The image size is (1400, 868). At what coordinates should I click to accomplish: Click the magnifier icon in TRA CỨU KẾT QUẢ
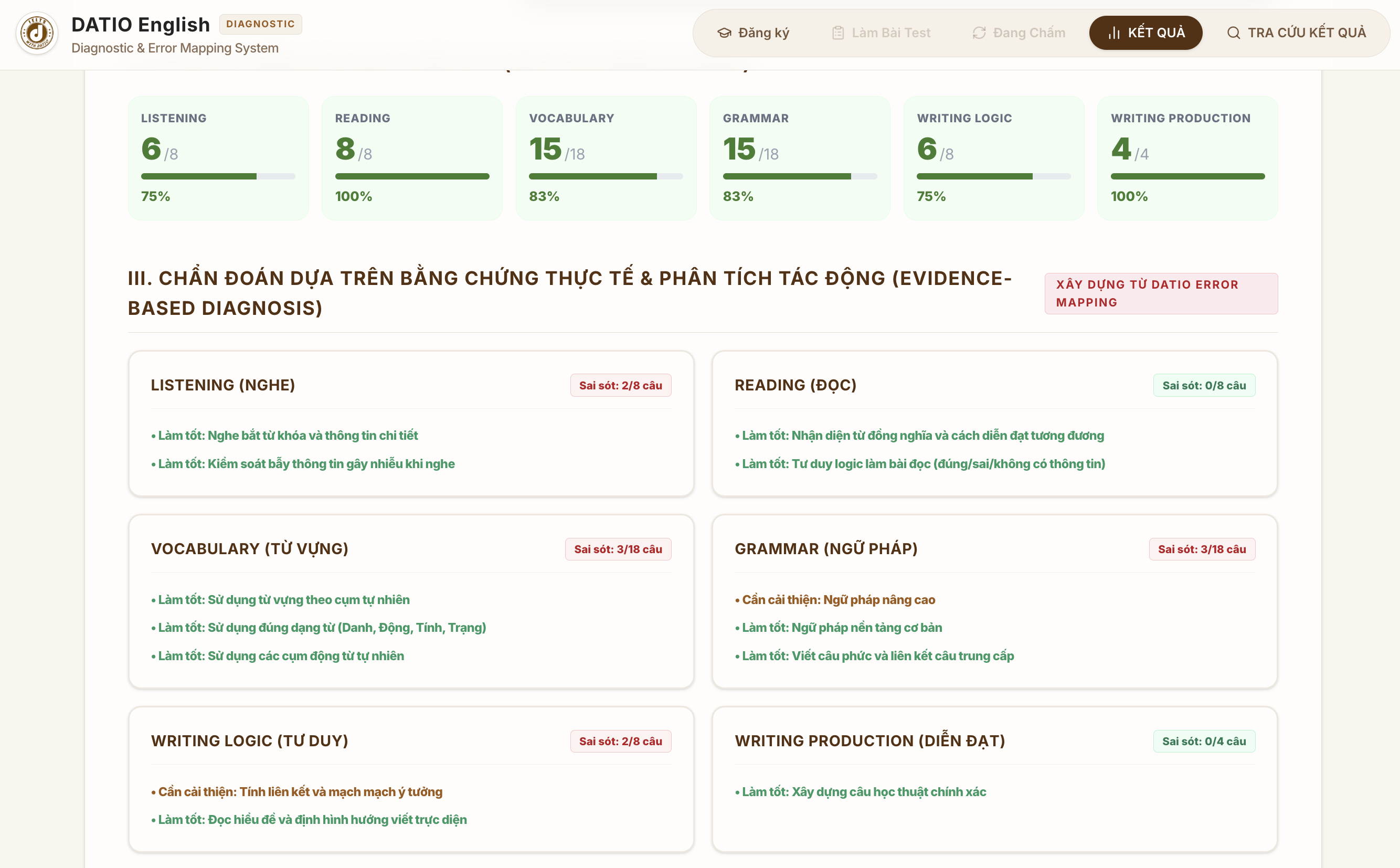(x=1234, y=33)
